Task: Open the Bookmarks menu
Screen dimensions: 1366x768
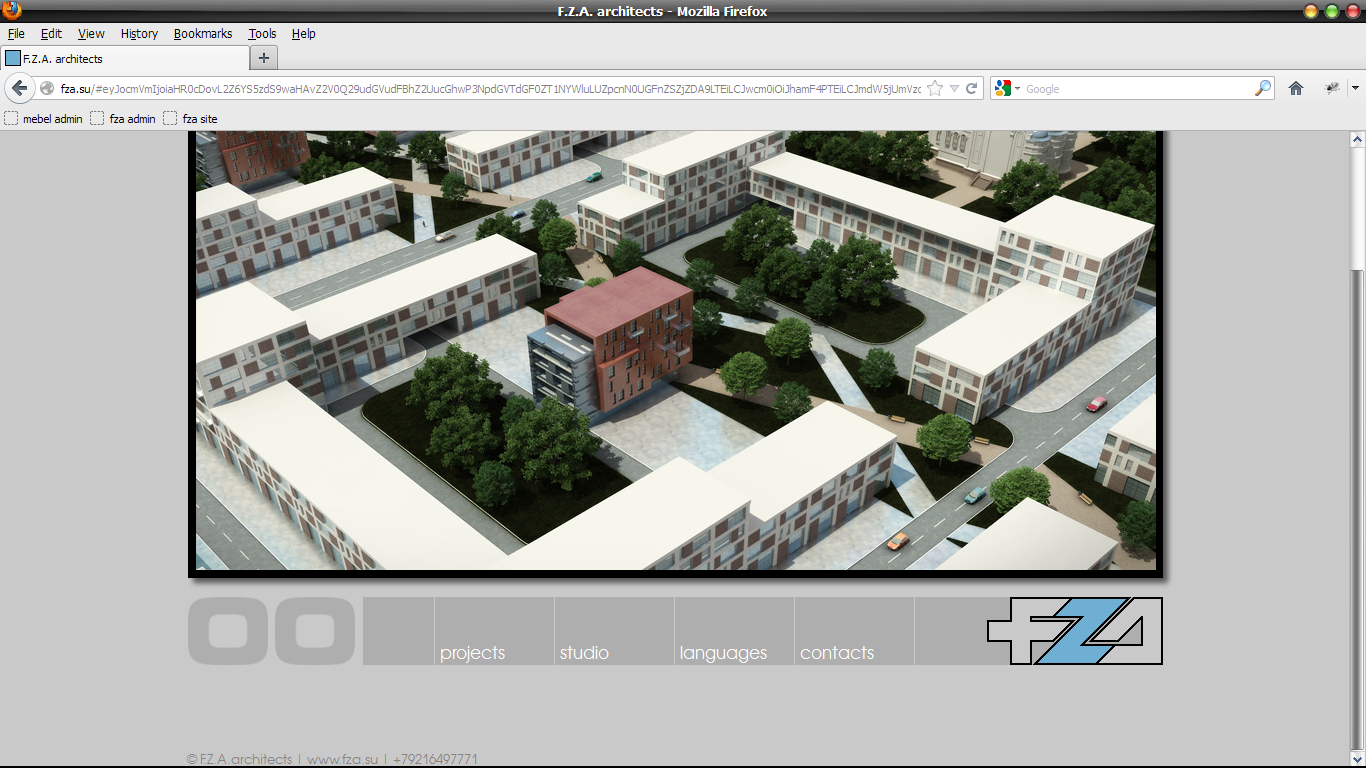Action: pos(202,33)
